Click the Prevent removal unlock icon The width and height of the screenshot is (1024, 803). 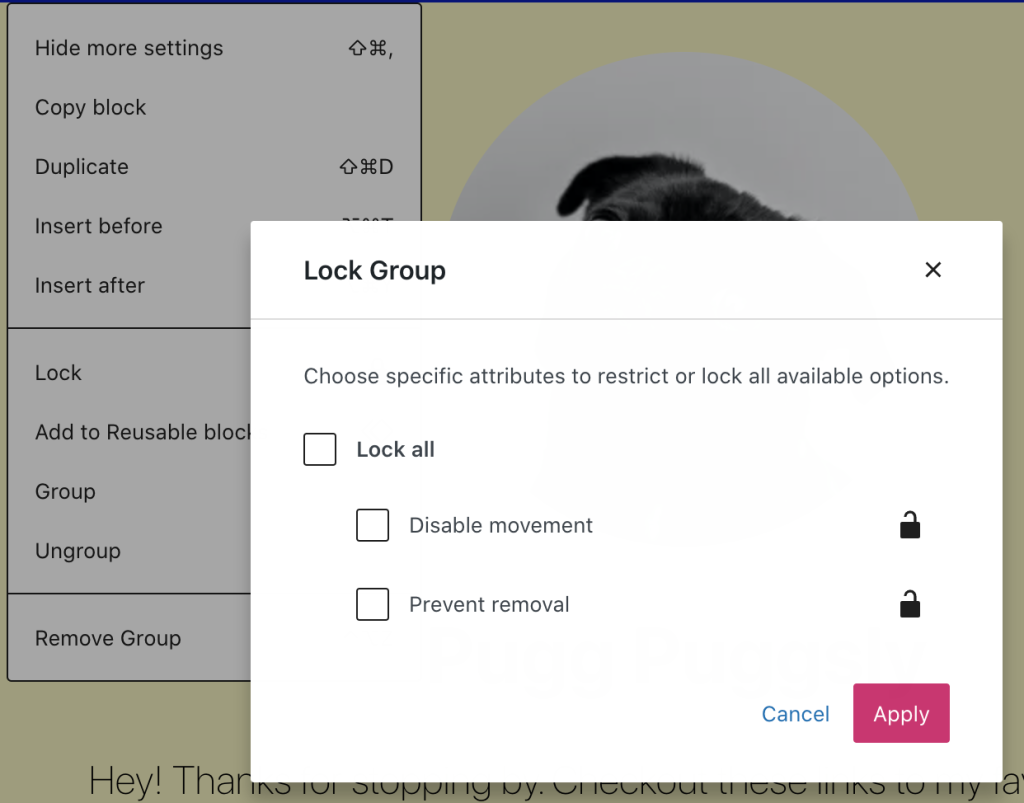pos(909,604)
